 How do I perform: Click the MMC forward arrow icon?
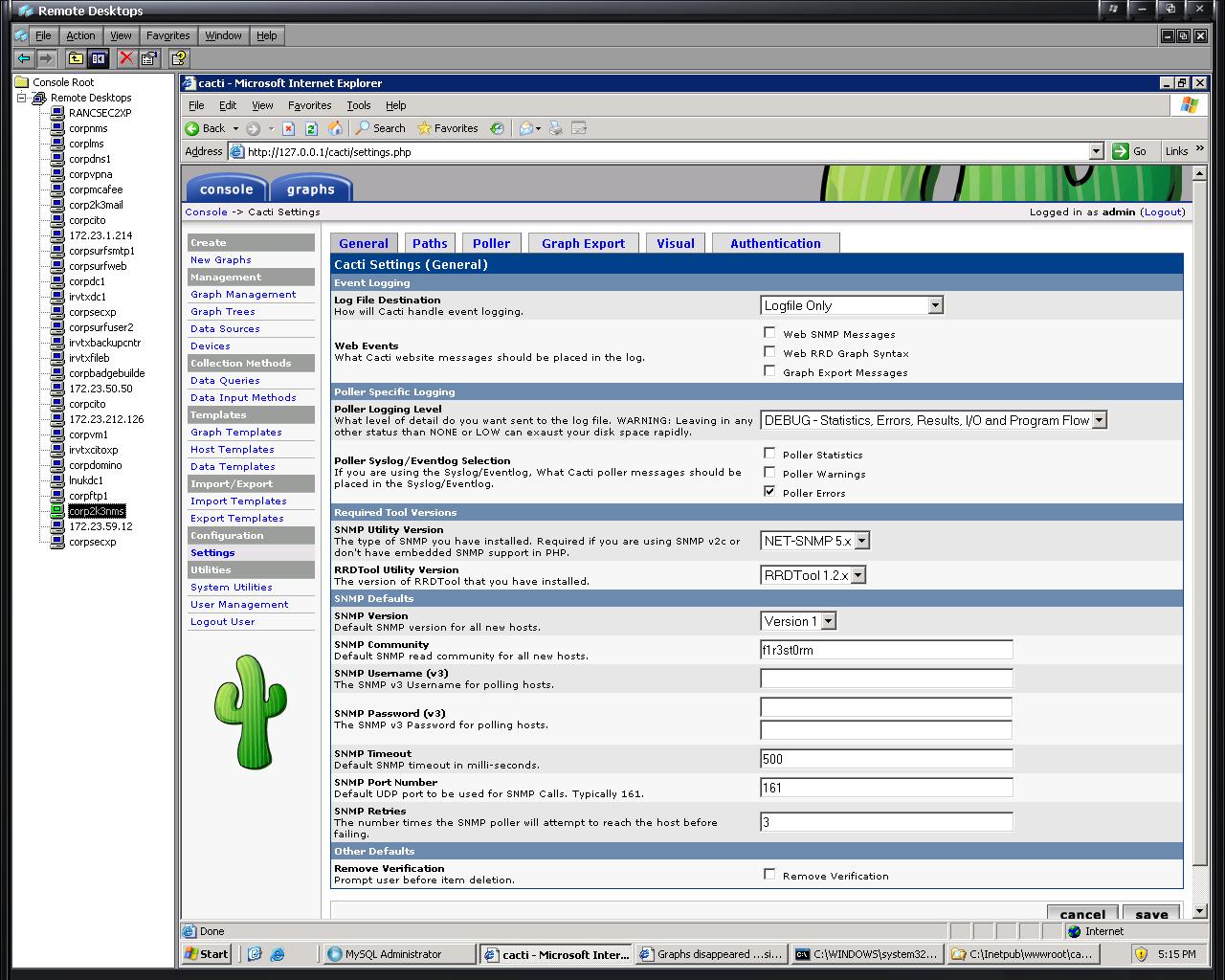(x=45, y=58)
